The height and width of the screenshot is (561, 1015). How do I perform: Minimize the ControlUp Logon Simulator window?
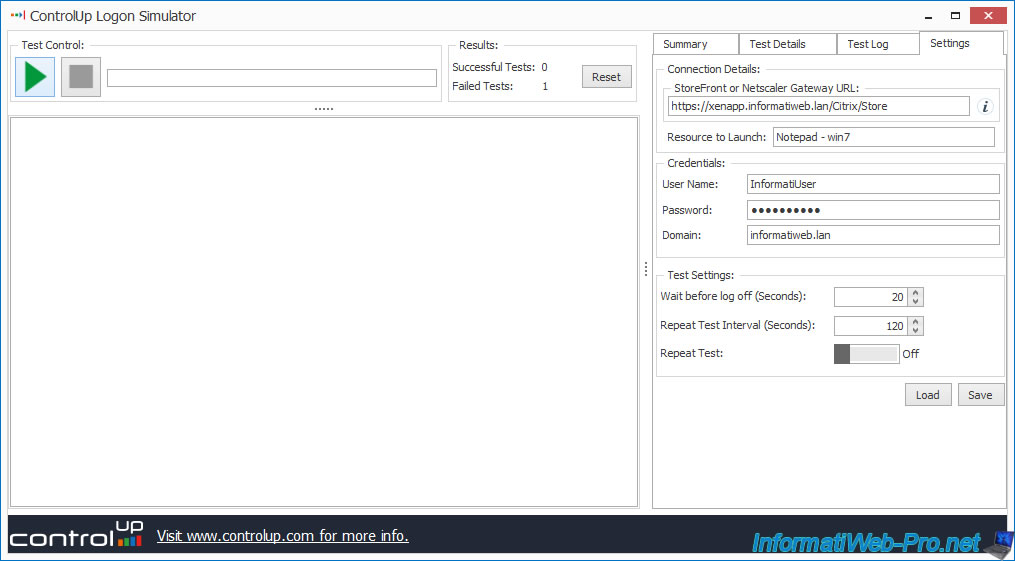(x=929, y=16)
